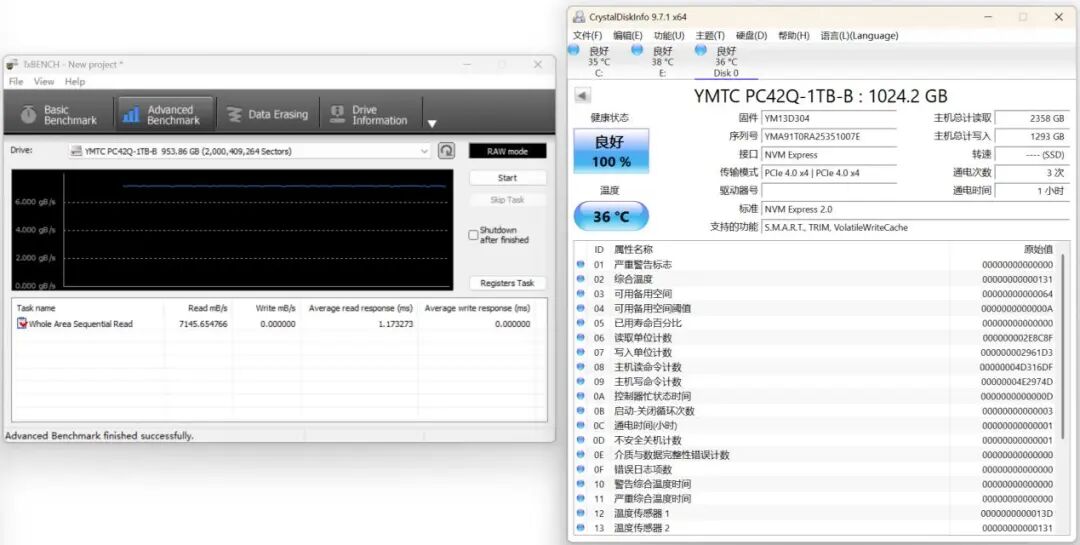
Task: Click the previous disk arrow button
Action: pyautogui.click(x=582, y=96)
